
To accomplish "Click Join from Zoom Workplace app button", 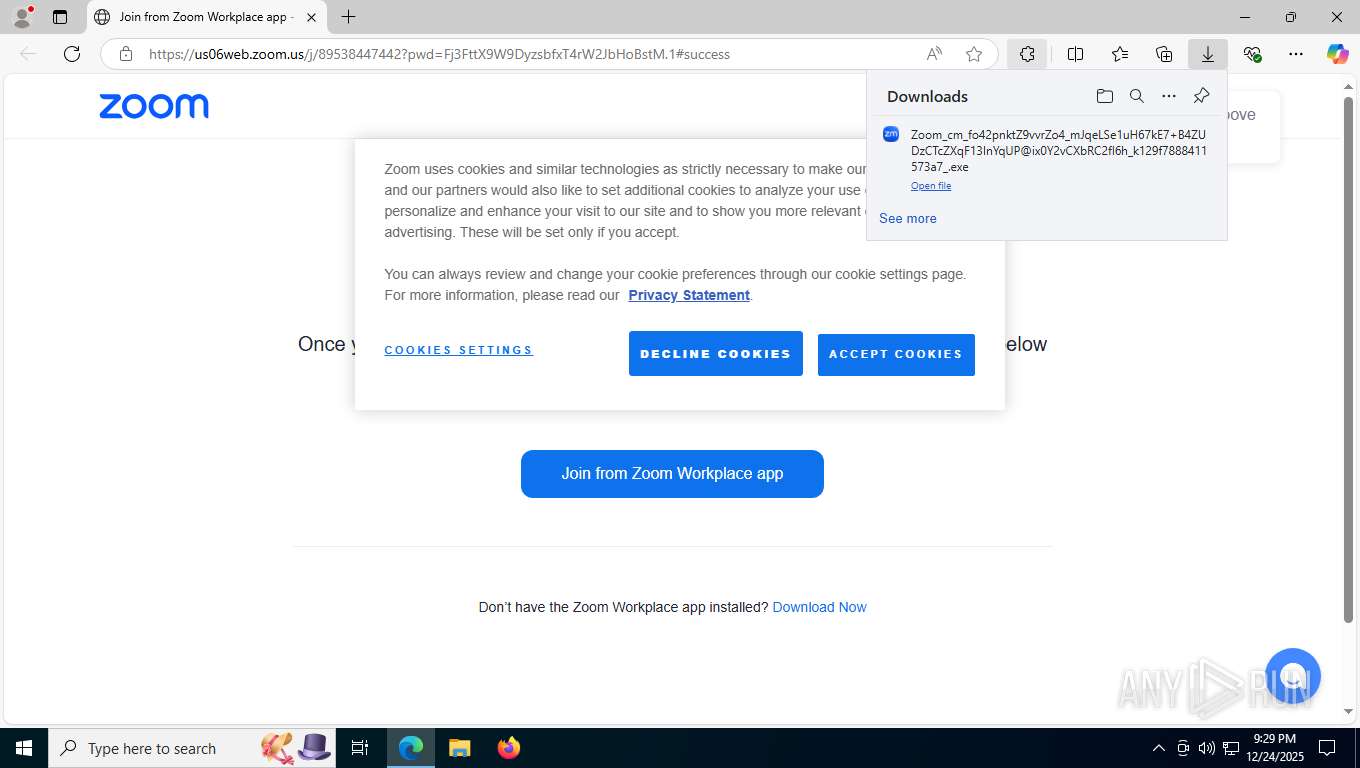I will pyautogui.click(x=672, y=474).
